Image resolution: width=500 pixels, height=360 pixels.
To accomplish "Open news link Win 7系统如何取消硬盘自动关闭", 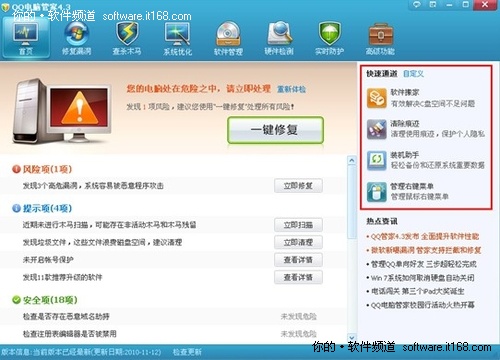I will 423,278.
